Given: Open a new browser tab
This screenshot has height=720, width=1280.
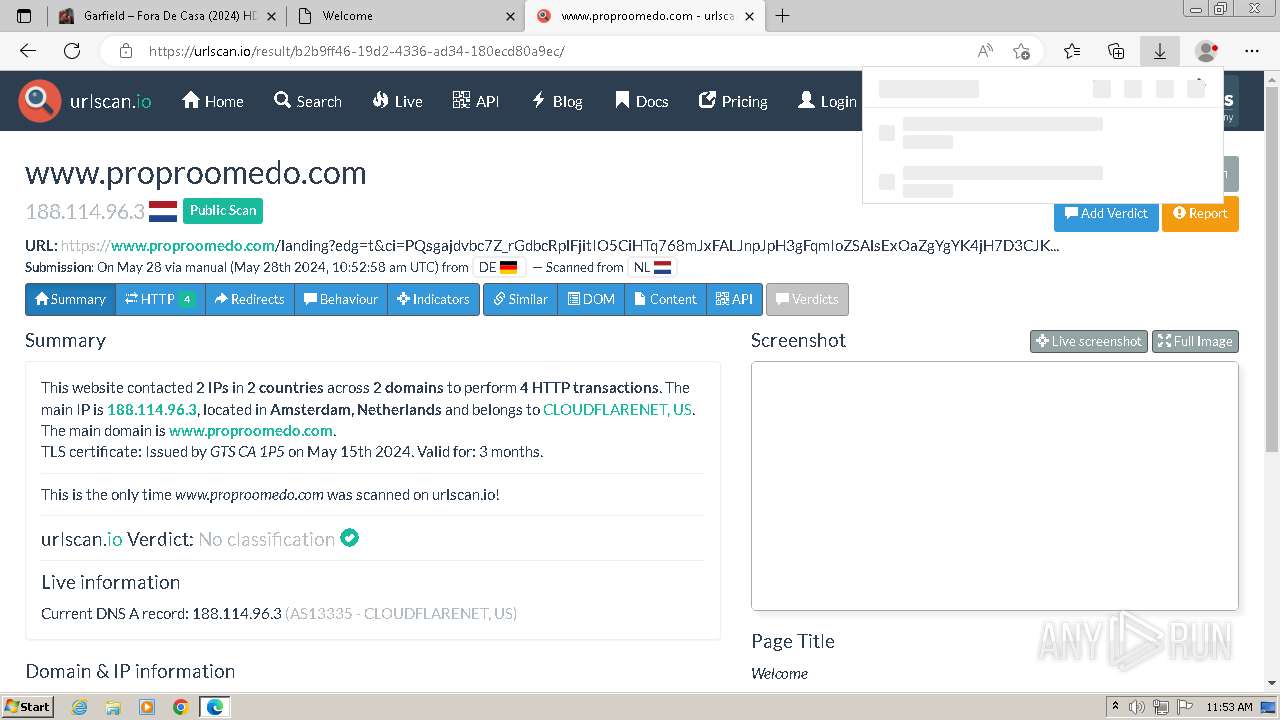Looking at the screenshot, I should pos(782,16).
